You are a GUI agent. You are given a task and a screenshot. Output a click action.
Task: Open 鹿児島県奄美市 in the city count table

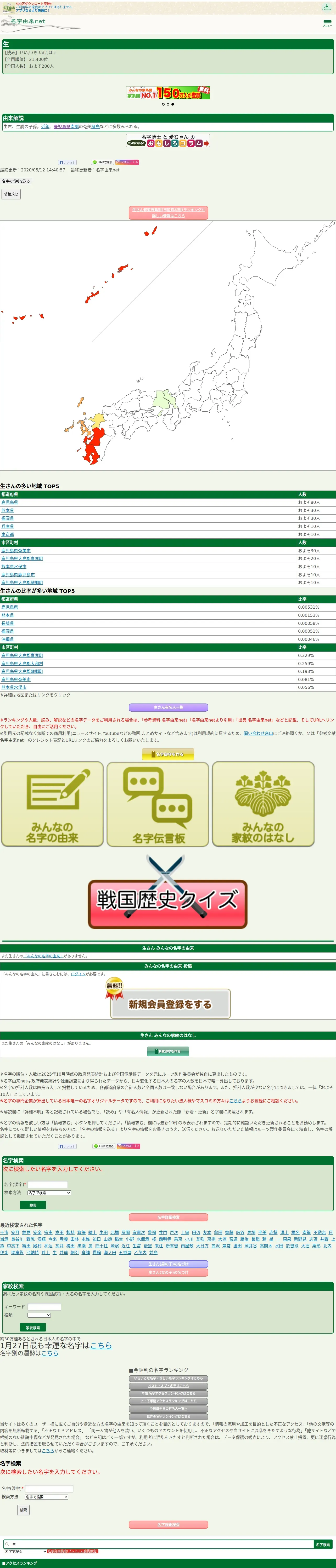pyautogui.click(x=16, y=550)
